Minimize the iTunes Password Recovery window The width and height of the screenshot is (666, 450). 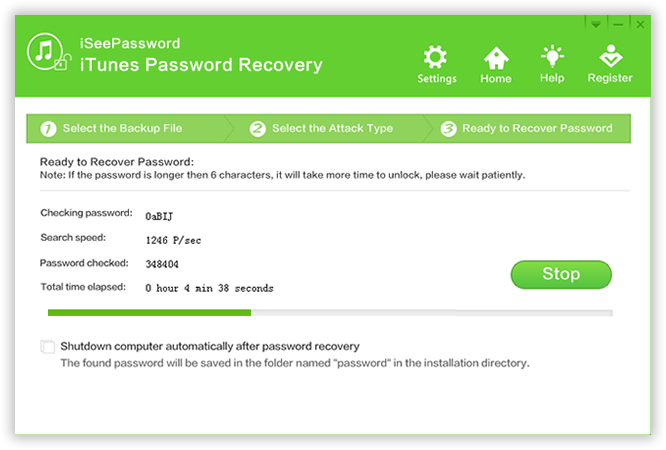pyautogui.click(x=618, y=23)
